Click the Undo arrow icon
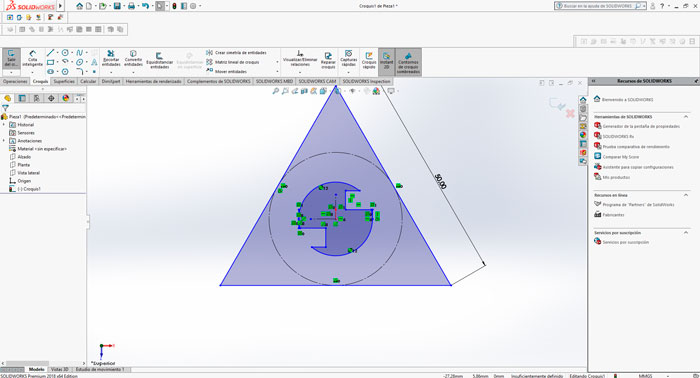Image resolution: width=700 pixels, height=378 pixels. coord(145,6)
